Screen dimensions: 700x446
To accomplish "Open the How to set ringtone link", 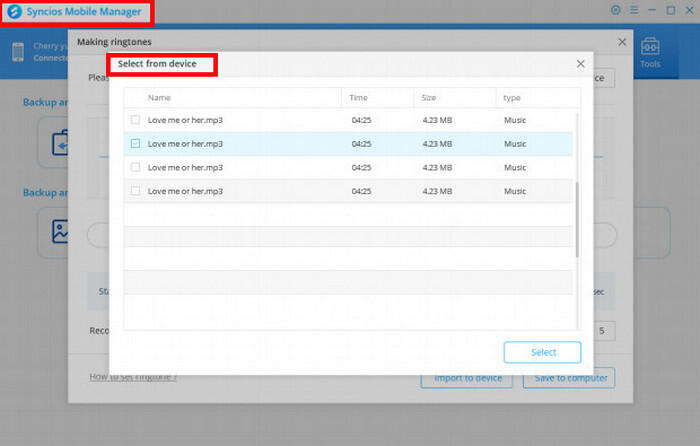I will point(133,377).
